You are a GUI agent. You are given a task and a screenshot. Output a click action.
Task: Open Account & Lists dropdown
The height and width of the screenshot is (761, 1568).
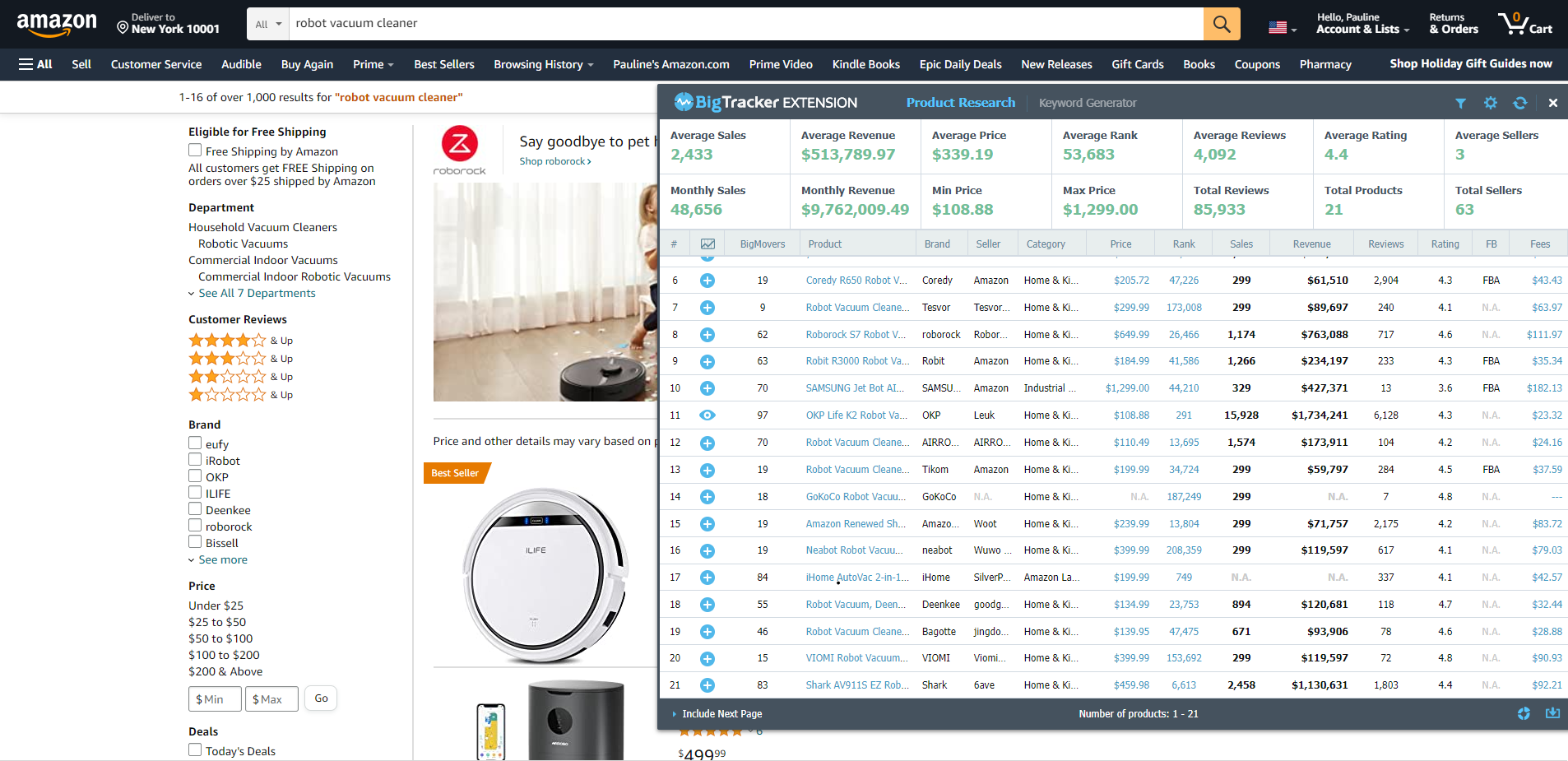(x=1362, y=23)
